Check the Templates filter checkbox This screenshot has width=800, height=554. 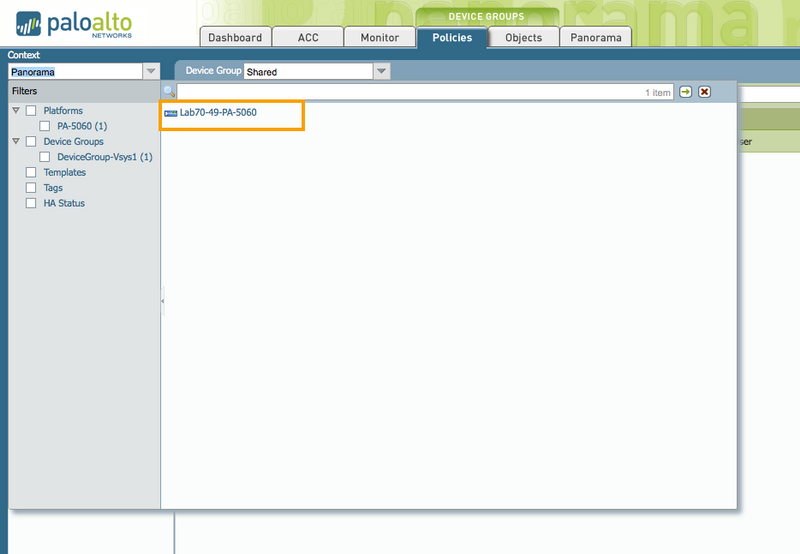pos(31,172)
